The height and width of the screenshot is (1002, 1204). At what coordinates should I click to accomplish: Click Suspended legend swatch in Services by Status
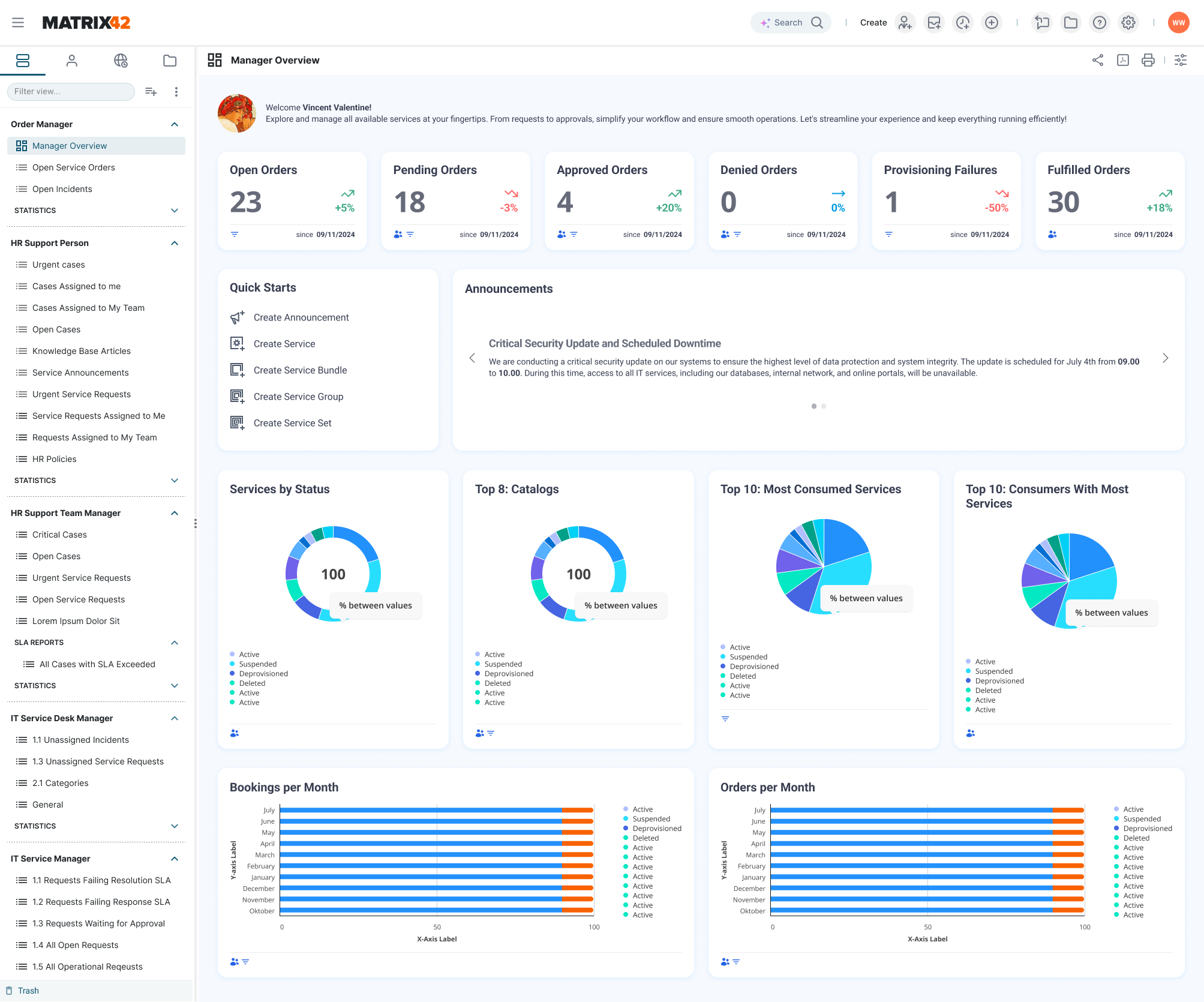click(232, 664)
